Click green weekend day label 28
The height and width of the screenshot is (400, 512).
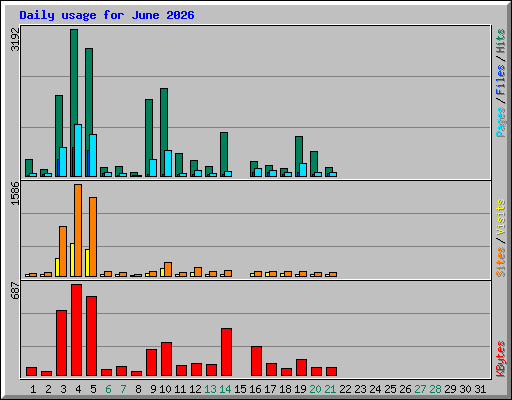point(435,389)
